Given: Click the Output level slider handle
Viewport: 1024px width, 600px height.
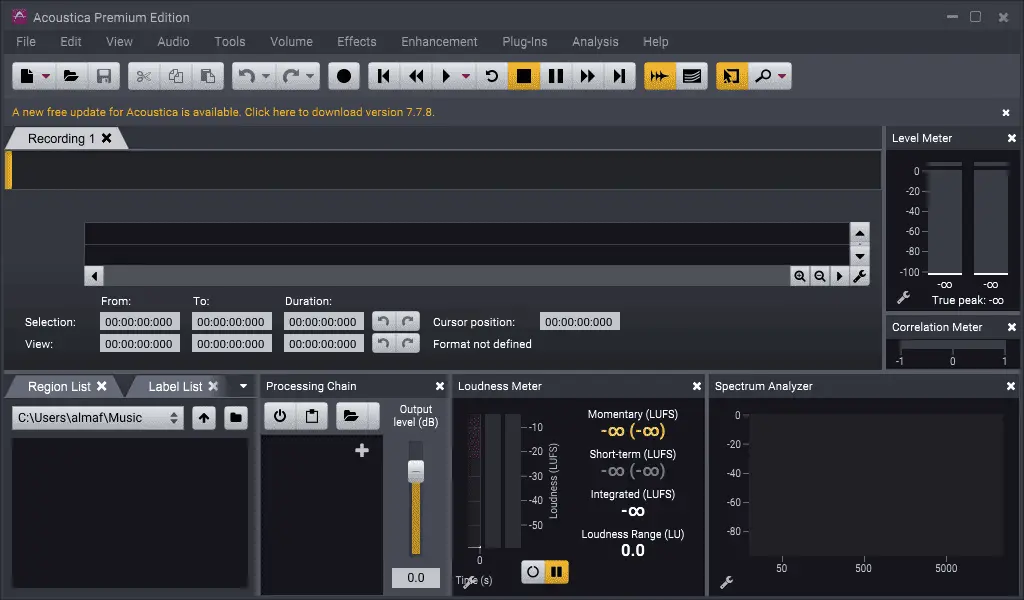Looking at the screenshot, I should point(416,471).
